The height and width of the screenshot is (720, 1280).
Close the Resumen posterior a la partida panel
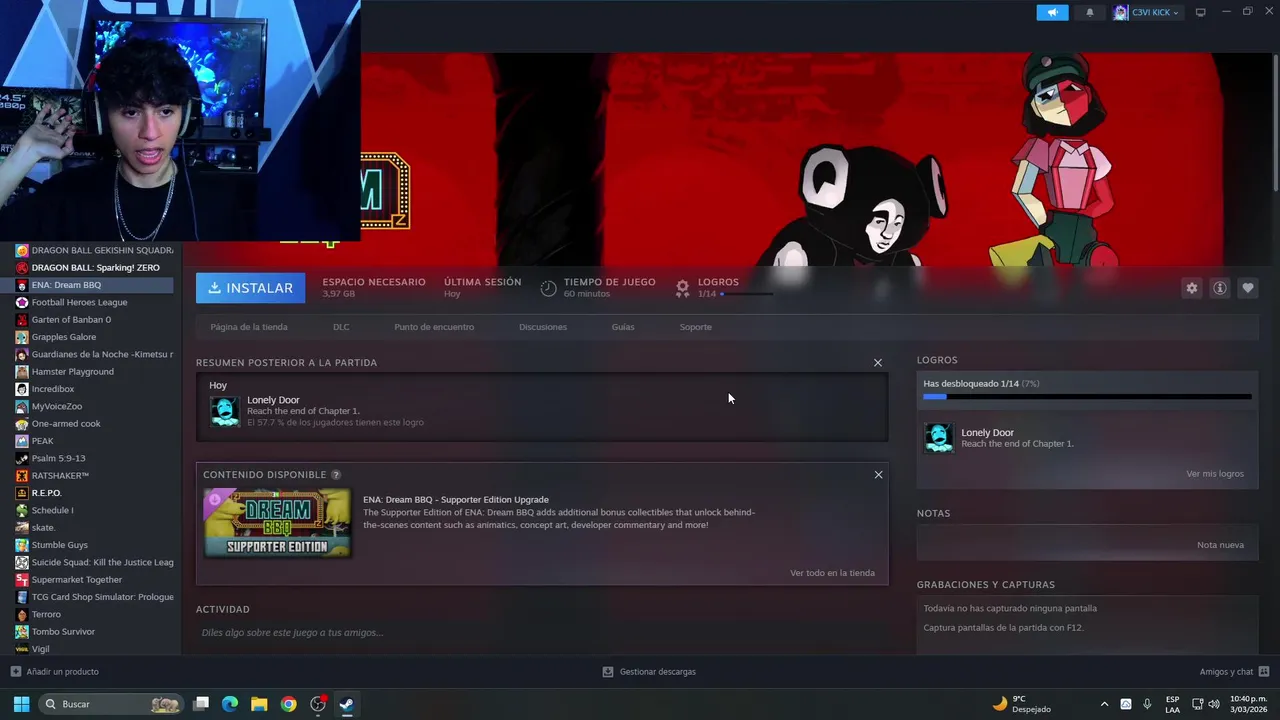(878, 363)
